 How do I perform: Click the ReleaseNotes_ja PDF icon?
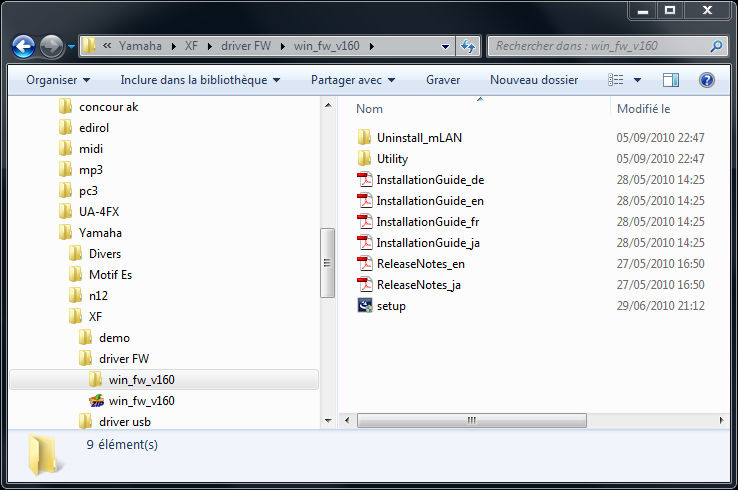pyautogui.click(x=364, y=285)
